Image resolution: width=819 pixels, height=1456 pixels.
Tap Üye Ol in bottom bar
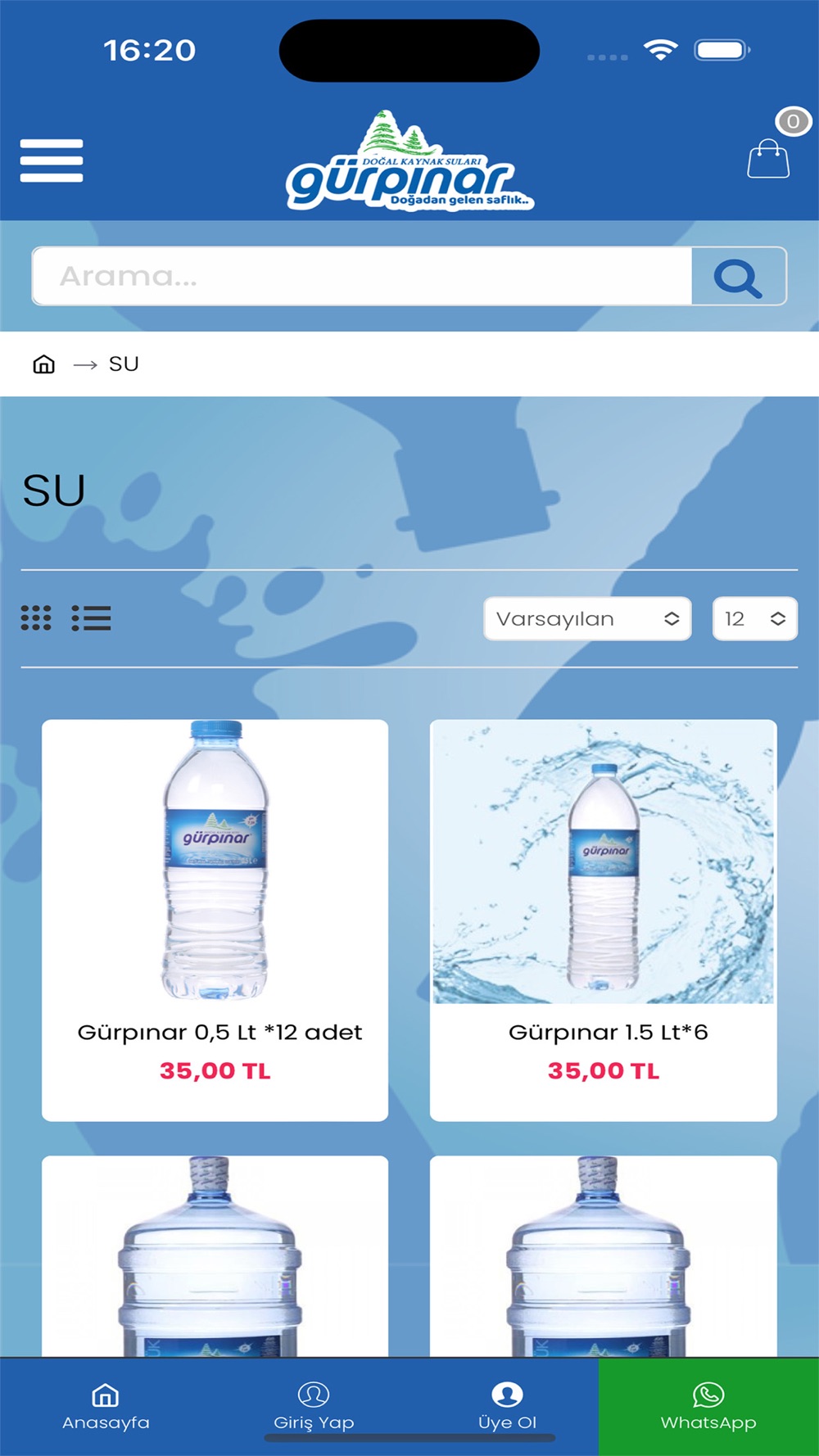[507, 1406]
